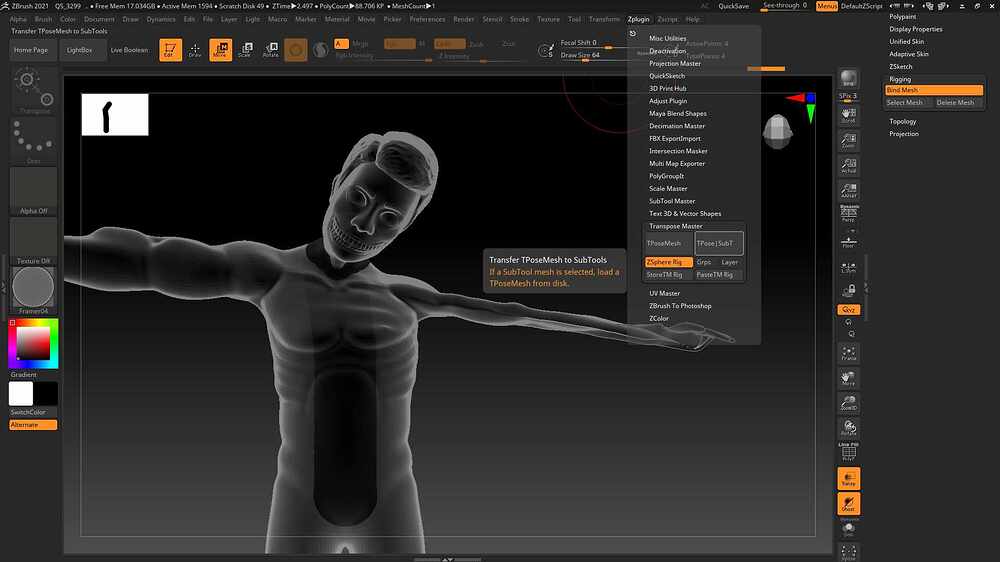Click the AAHalf icon
1000x562 pixels.
[849, 189]
